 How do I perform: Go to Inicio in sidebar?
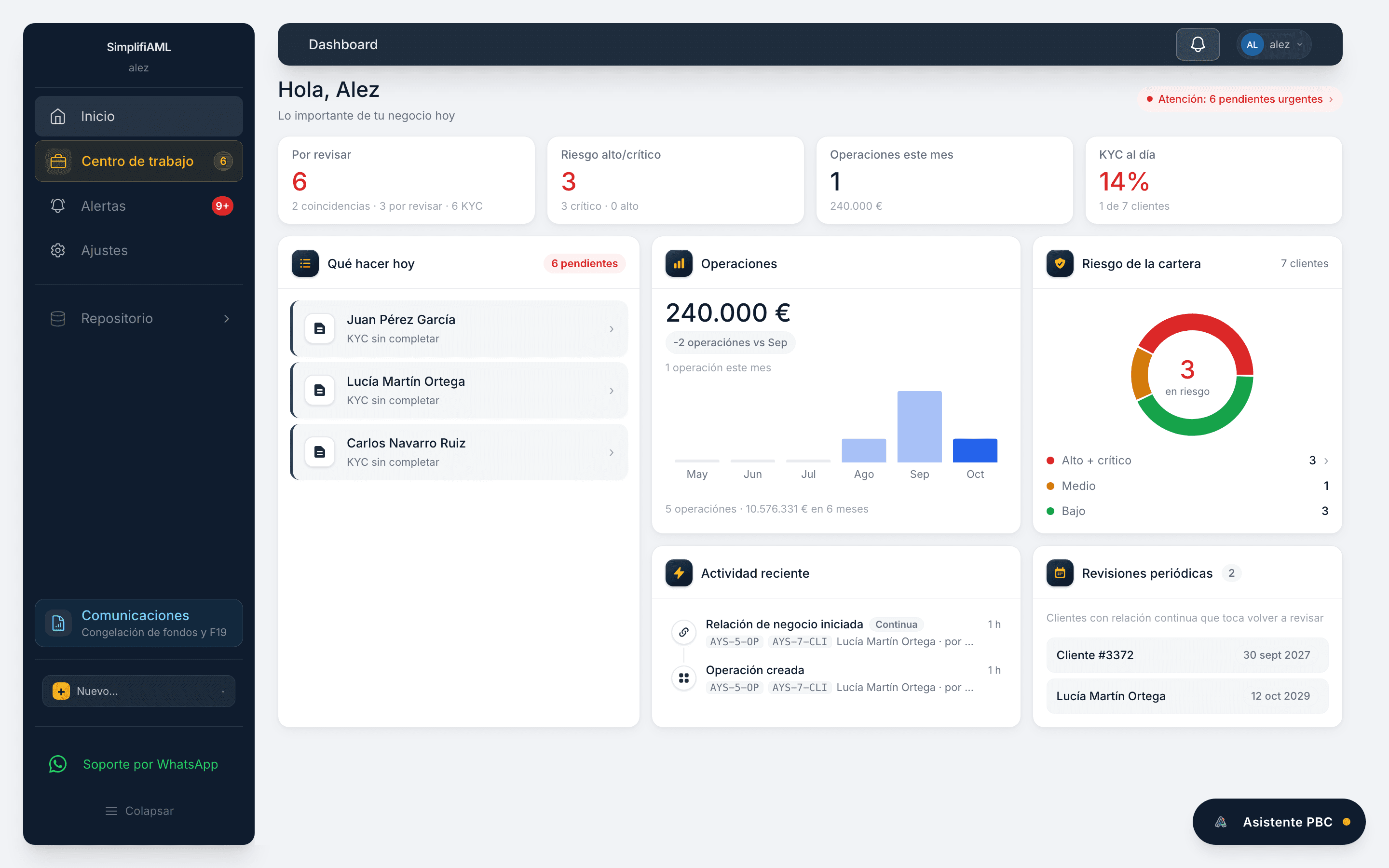(139, 116)
